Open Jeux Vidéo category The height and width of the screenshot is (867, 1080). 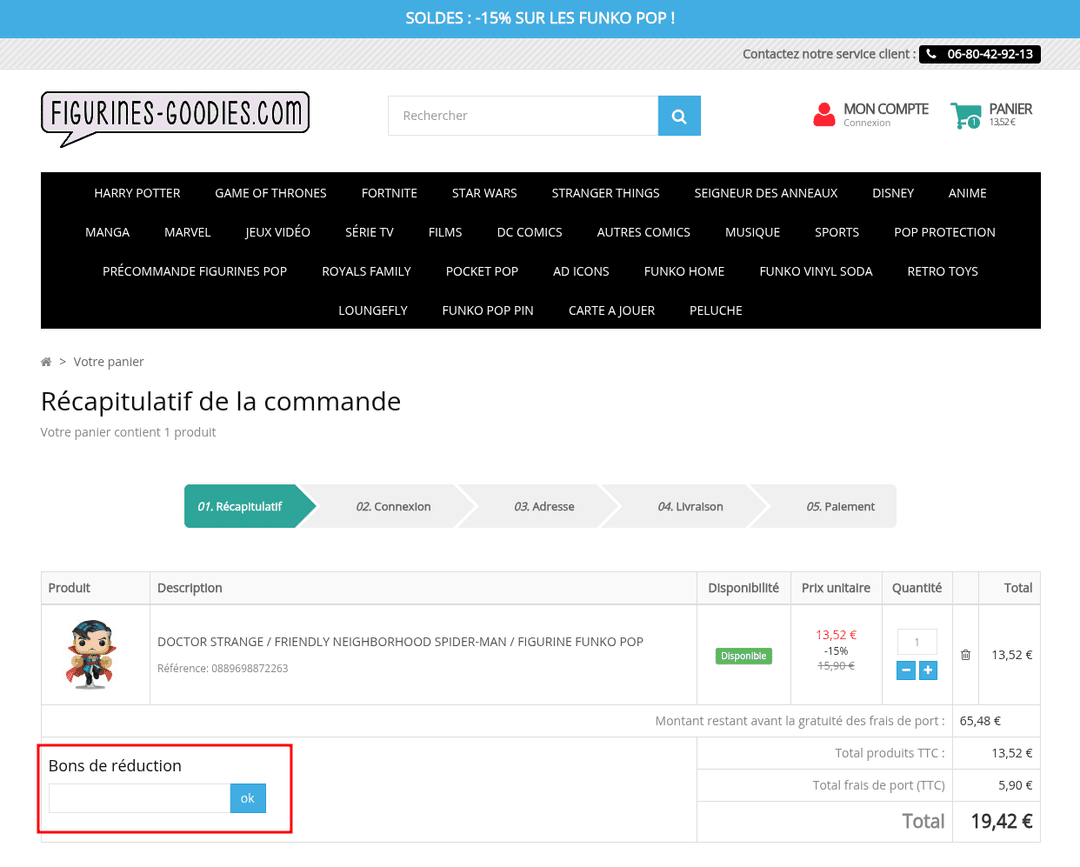click(278, 232)
